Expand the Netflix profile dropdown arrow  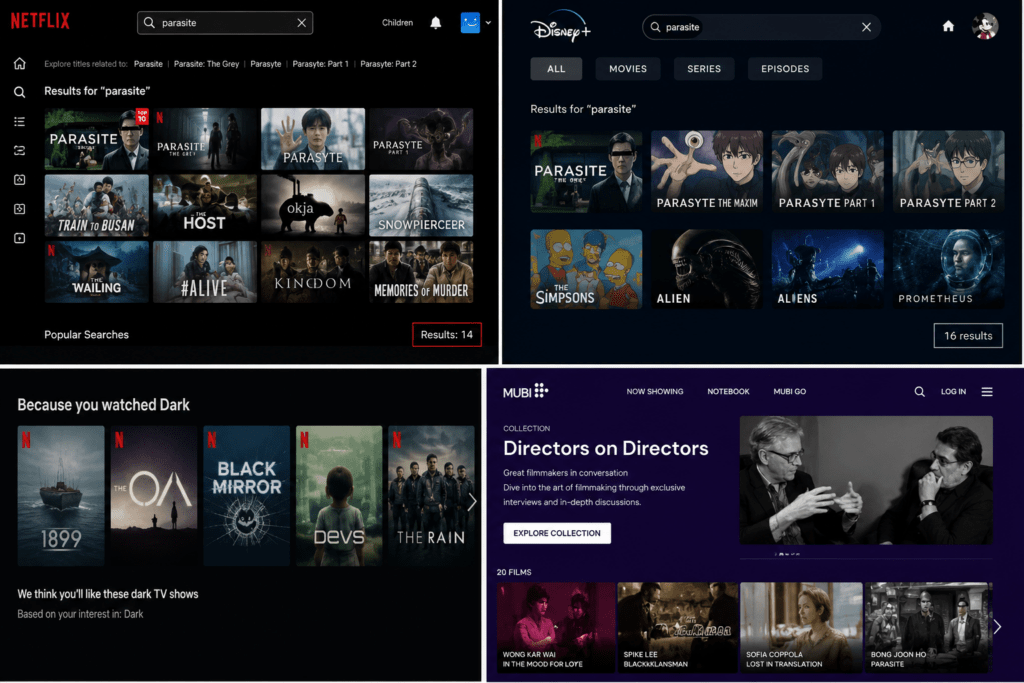coord(488,23)
